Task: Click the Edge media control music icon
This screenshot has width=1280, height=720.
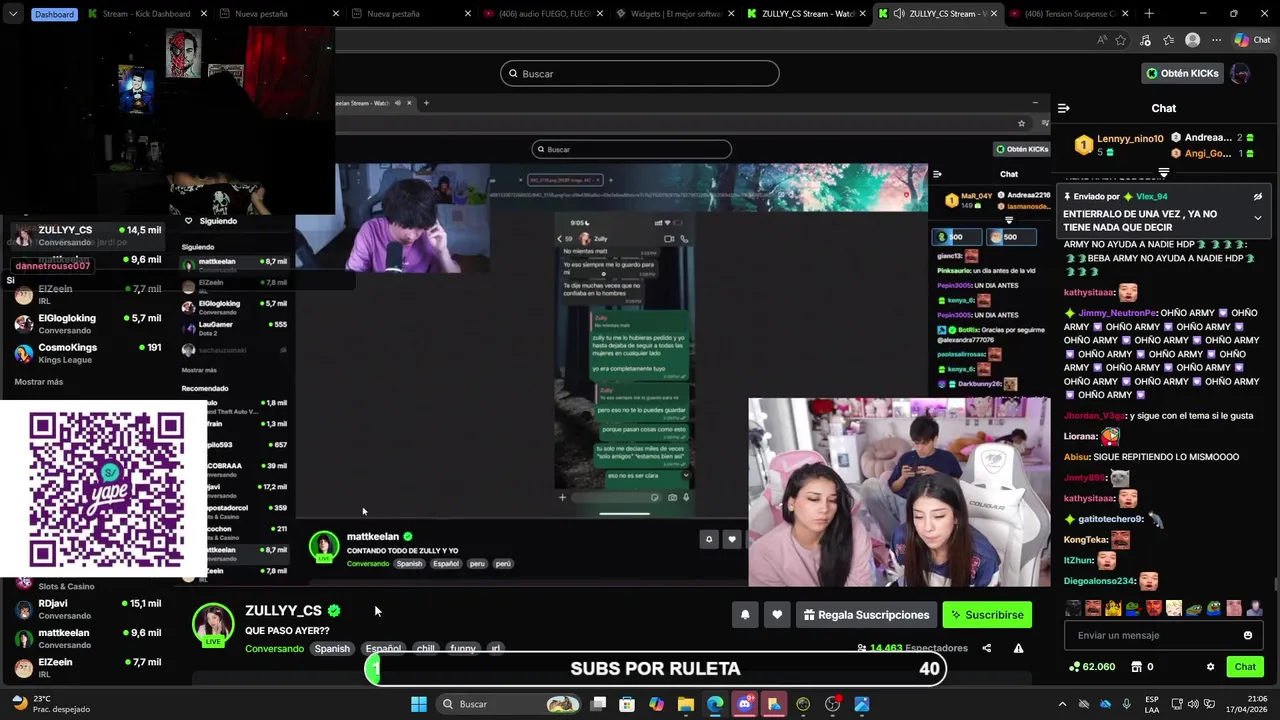Action: 1145,40
